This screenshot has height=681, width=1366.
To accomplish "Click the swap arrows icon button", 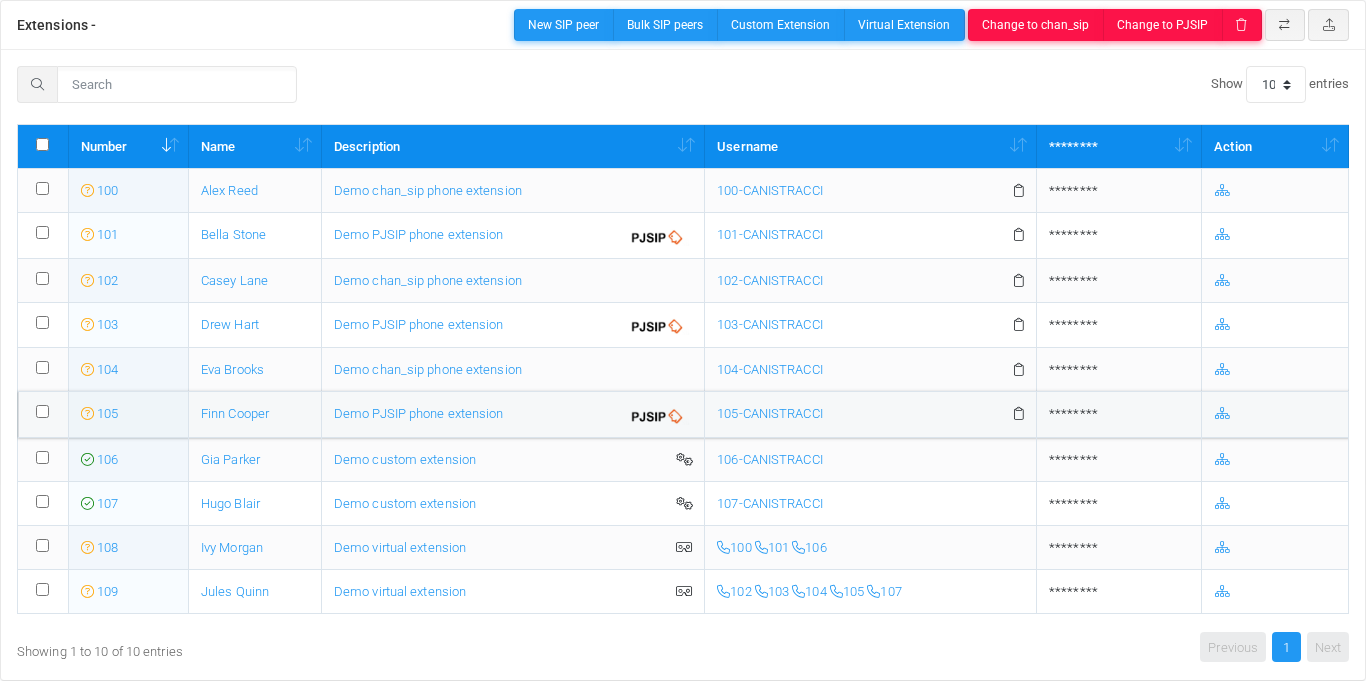I will [1284, 25].
